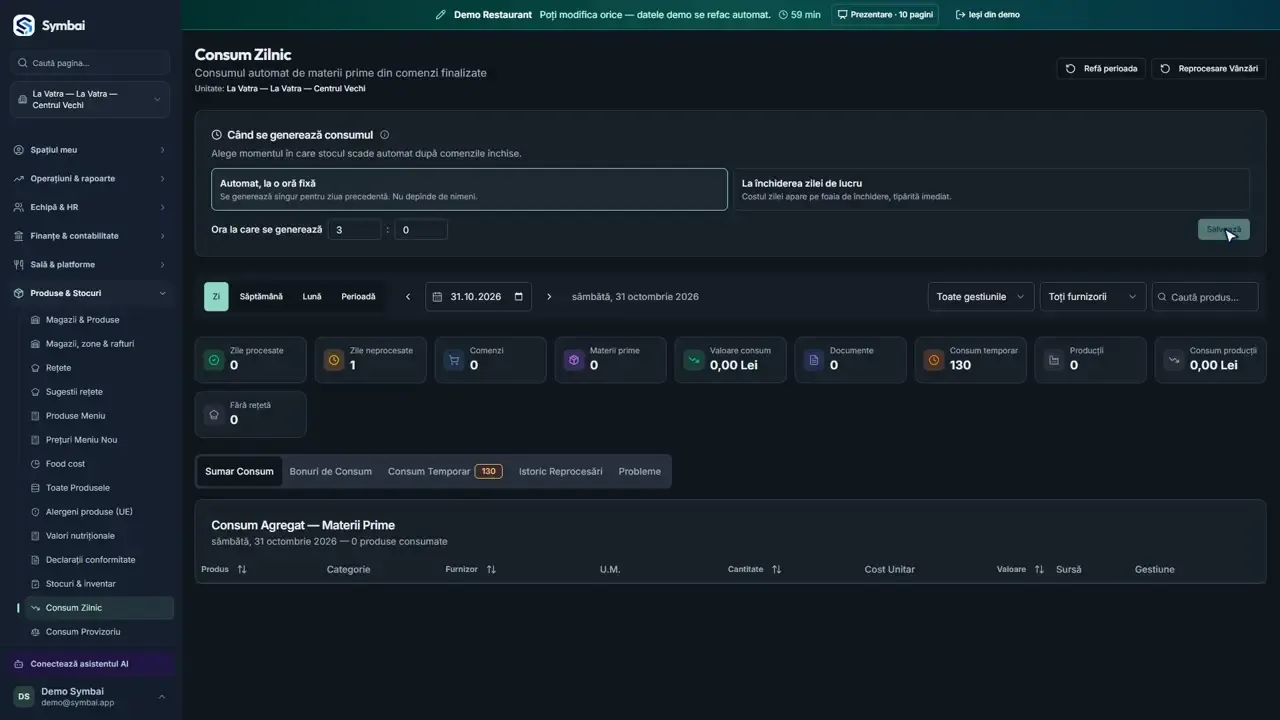This screenshot has height=720, width=1280.
Task: Switch period view to Săptămână
Action: click(x=261, y=297)
